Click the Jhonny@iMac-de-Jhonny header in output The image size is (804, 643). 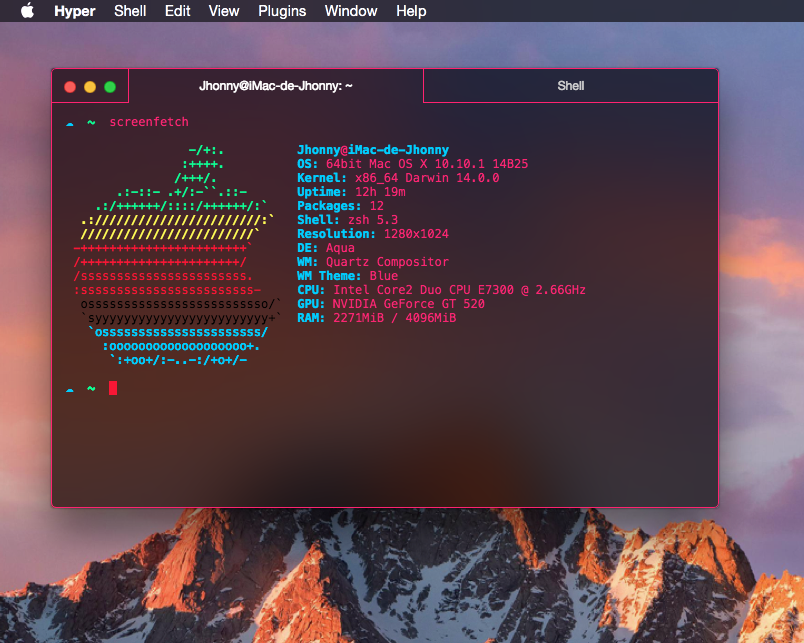click(373, 150)
